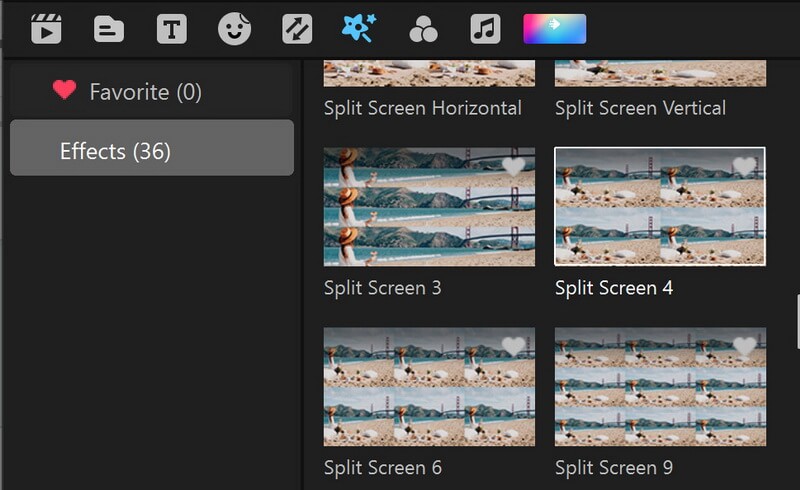
Task: Favorite the Split Screen 4 effect heart
Action: point(744,166)
